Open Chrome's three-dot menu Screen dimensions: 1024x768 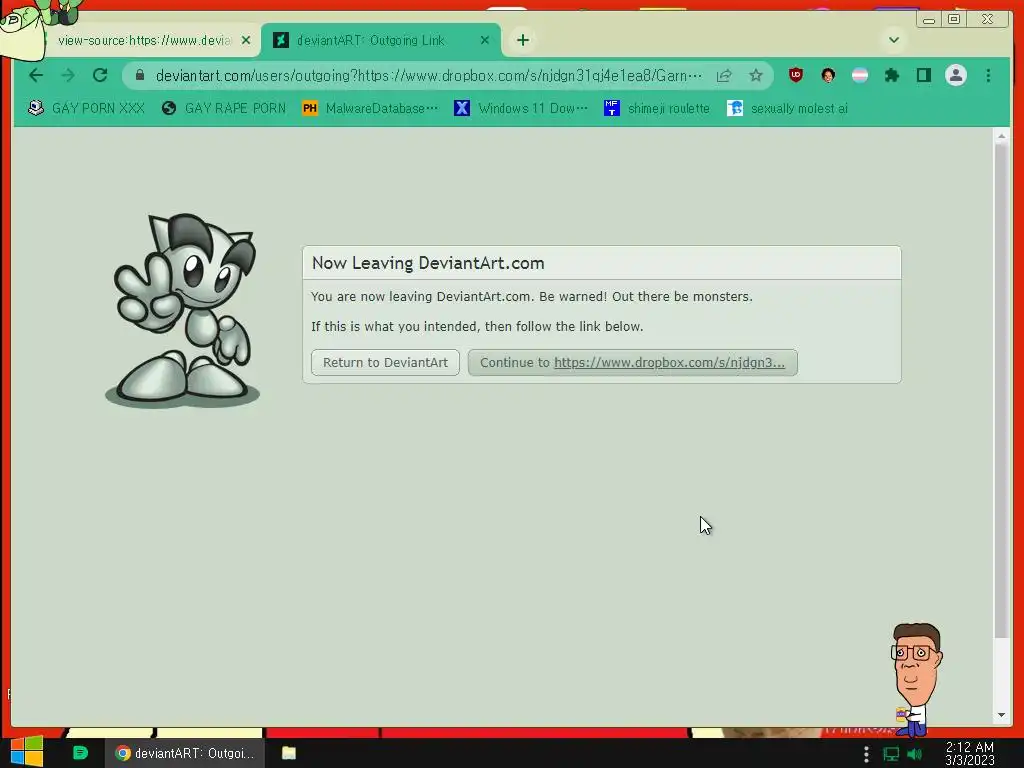click(988, 75)
